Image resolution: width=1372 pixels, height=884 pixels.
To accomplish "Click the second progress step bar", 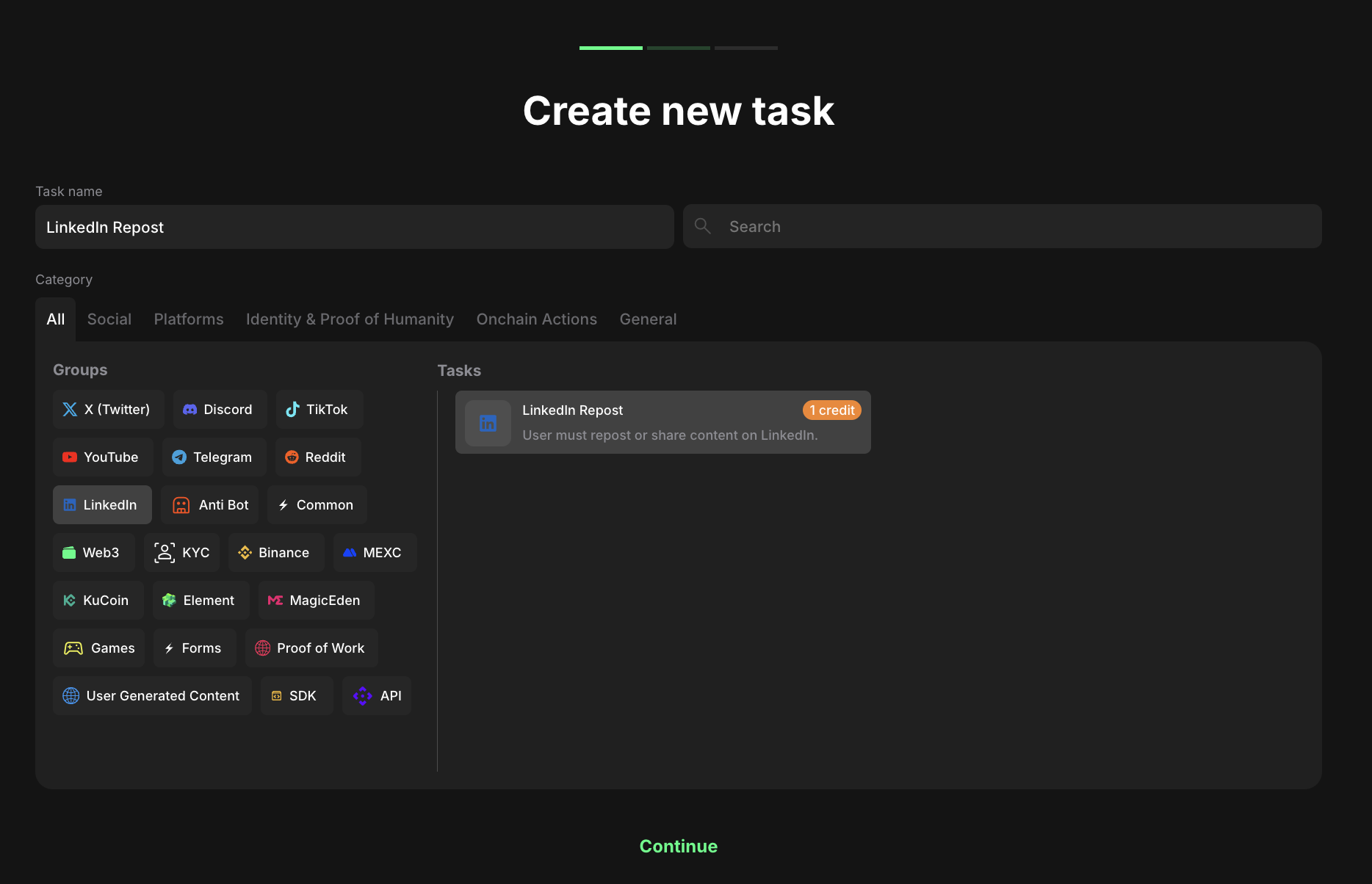I will click(679, 48).
